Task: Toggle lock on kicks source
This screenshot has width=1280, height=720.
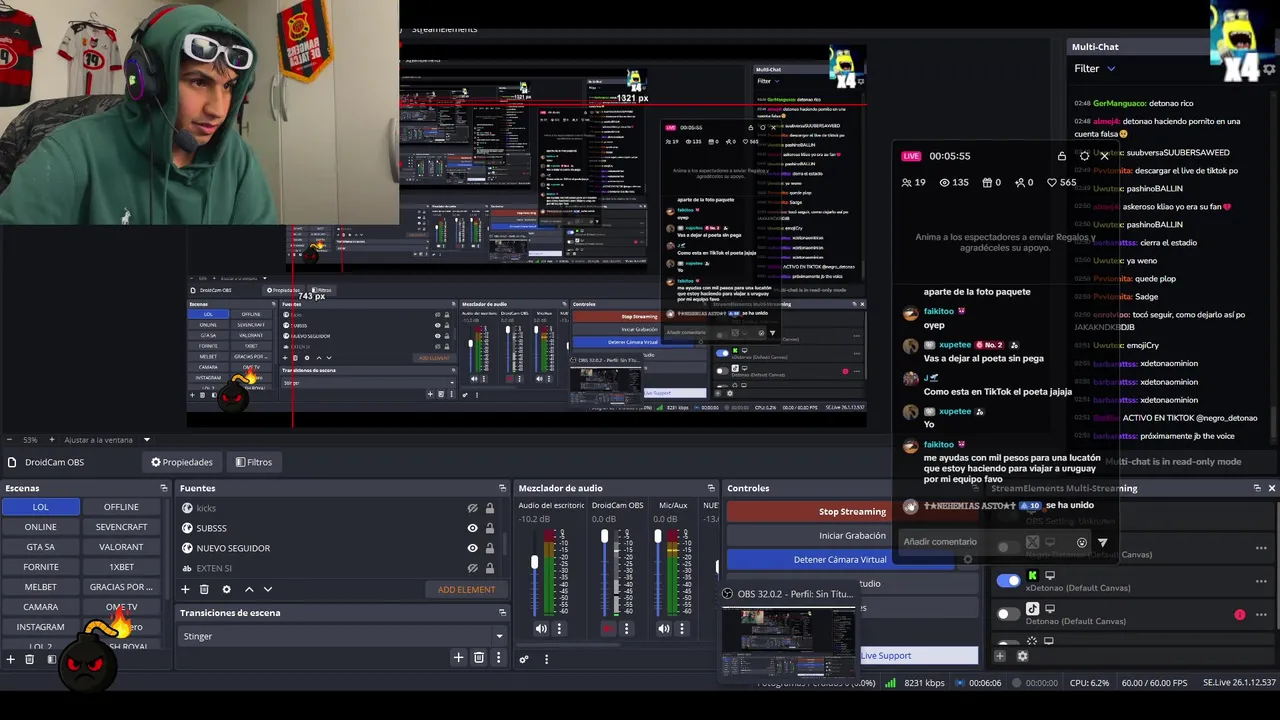Action: tap(489, 508)
